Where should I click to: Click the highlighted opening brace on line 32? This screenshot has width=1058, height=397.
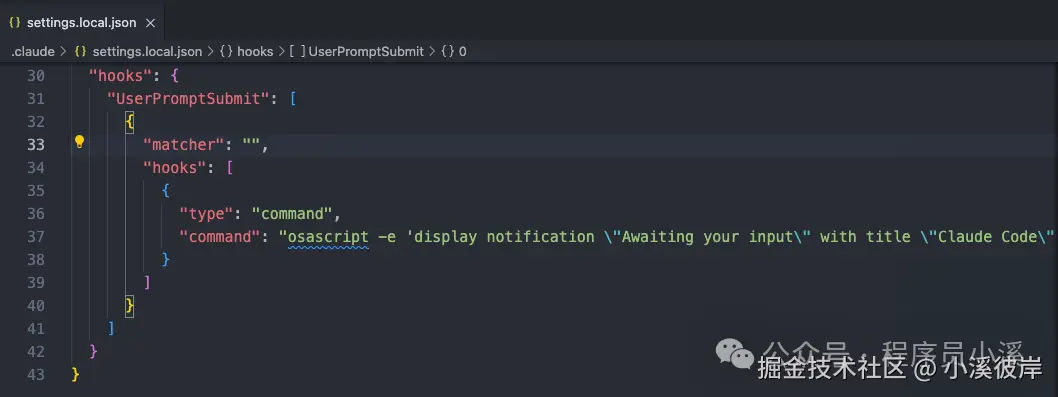point(130,122)
